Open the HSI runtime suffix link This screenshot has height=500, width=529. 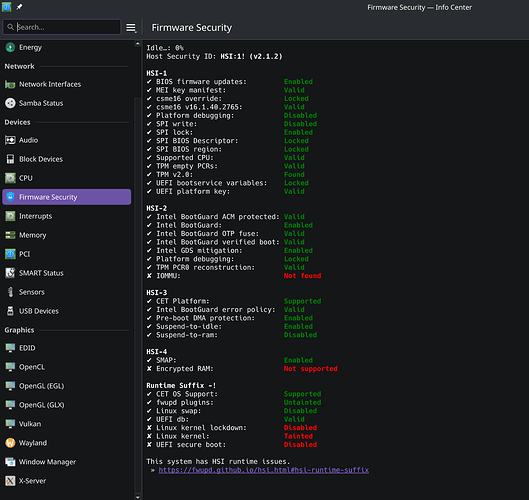tap(263, 470)
